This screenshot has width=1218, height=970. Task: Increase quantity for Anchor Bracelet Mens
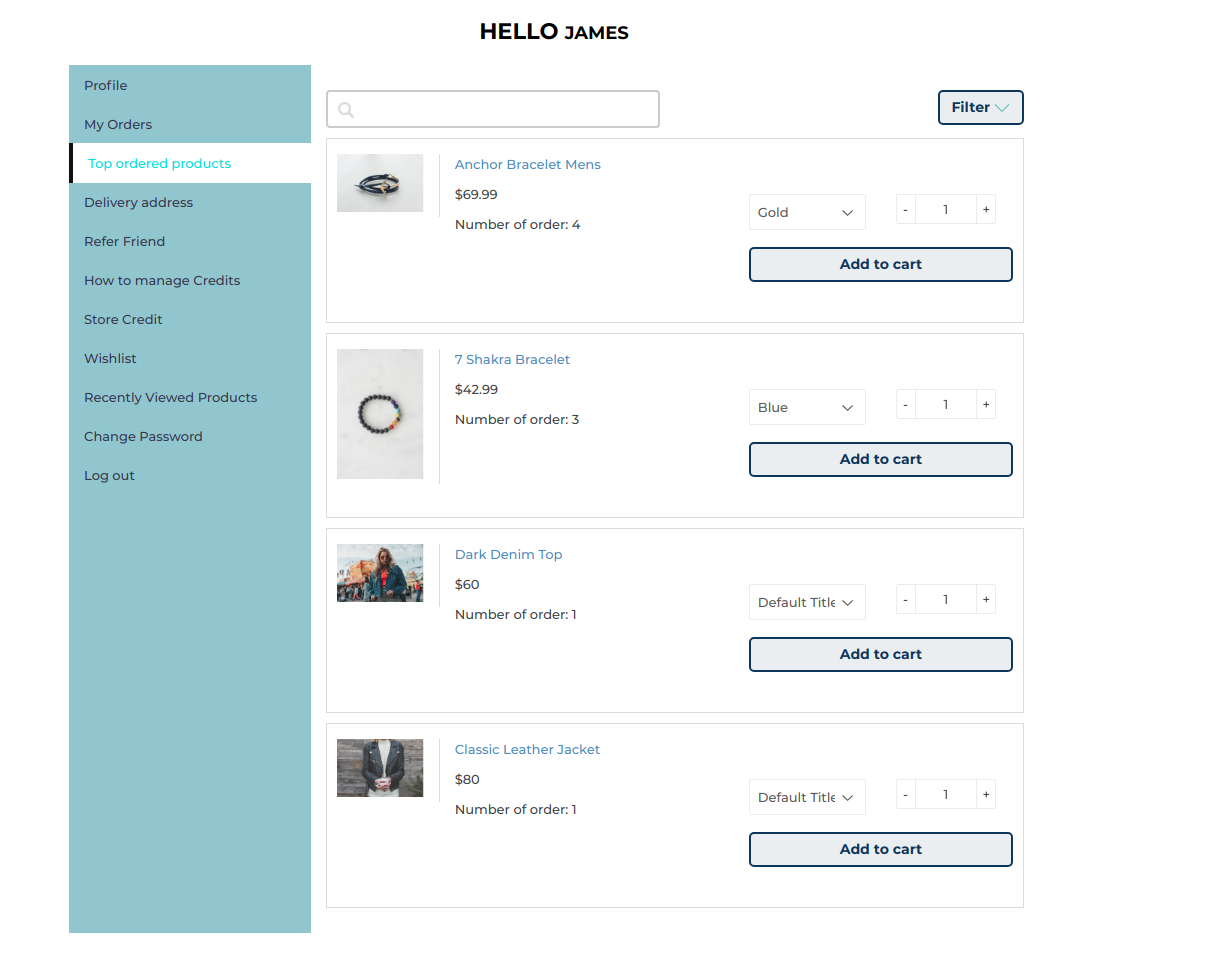click(x=986, y=210)
